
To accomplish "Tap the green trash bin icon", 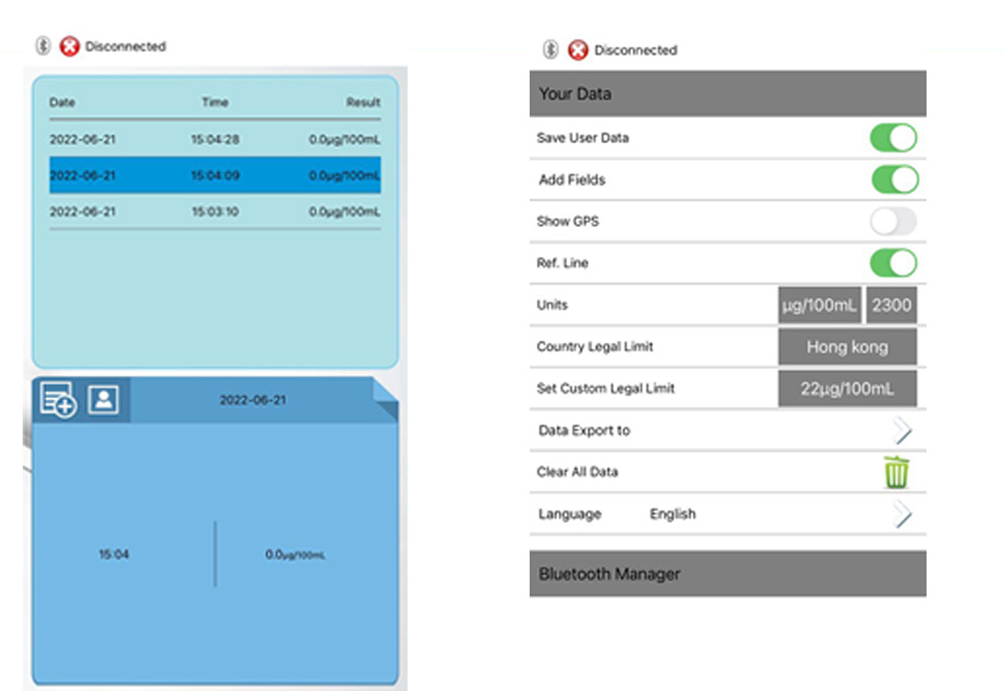I will (x=896, y=472).
